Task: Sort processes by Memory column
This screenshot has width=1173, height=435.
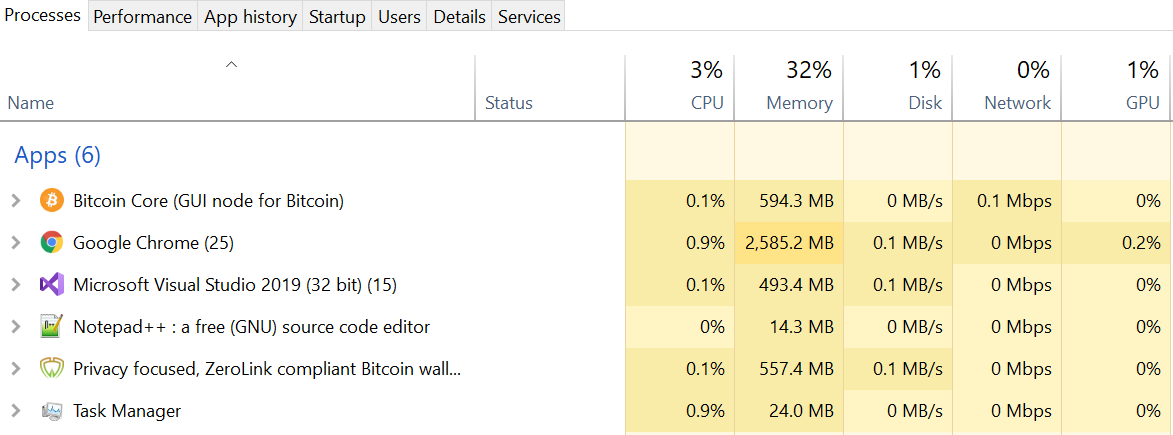Action: [x=788, y=88]
